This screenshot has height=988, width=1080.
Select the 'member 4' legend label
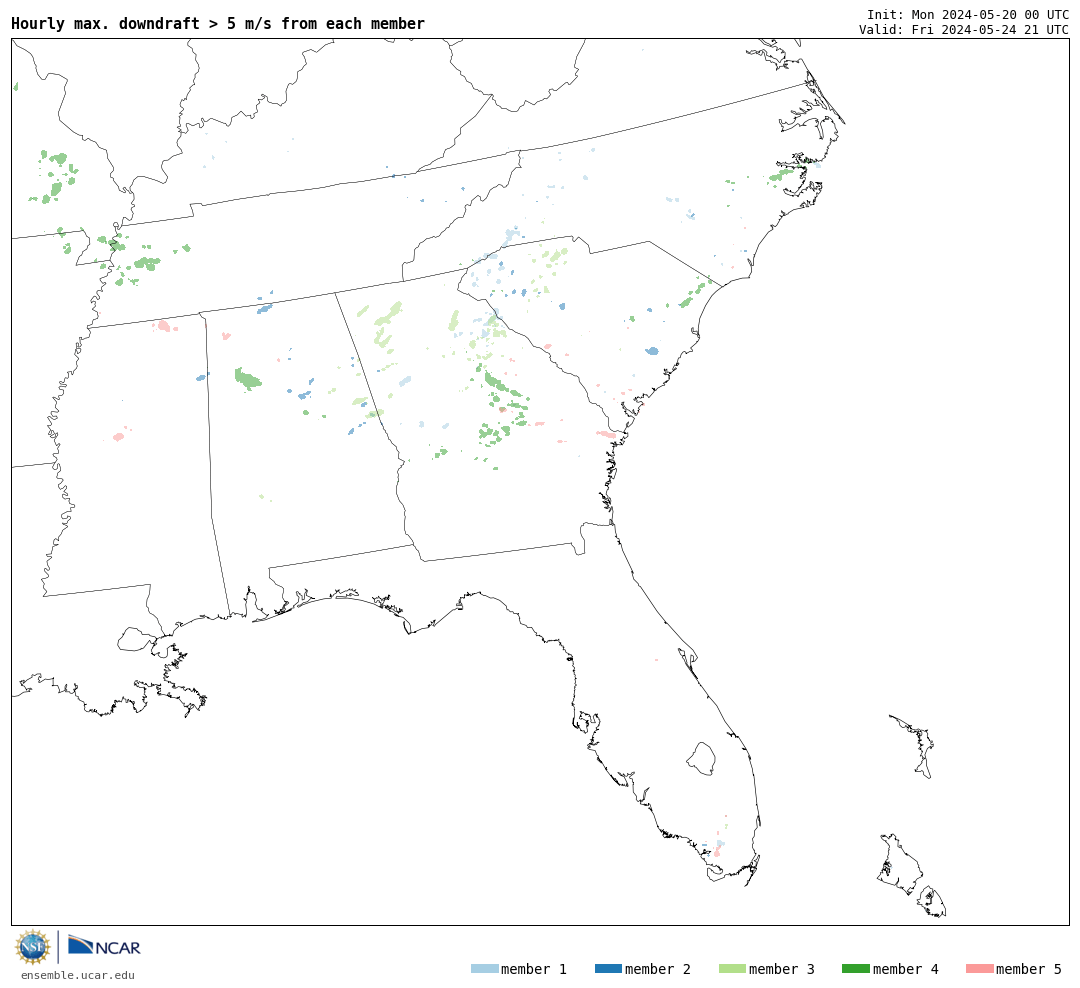click(x=905, y=969)
